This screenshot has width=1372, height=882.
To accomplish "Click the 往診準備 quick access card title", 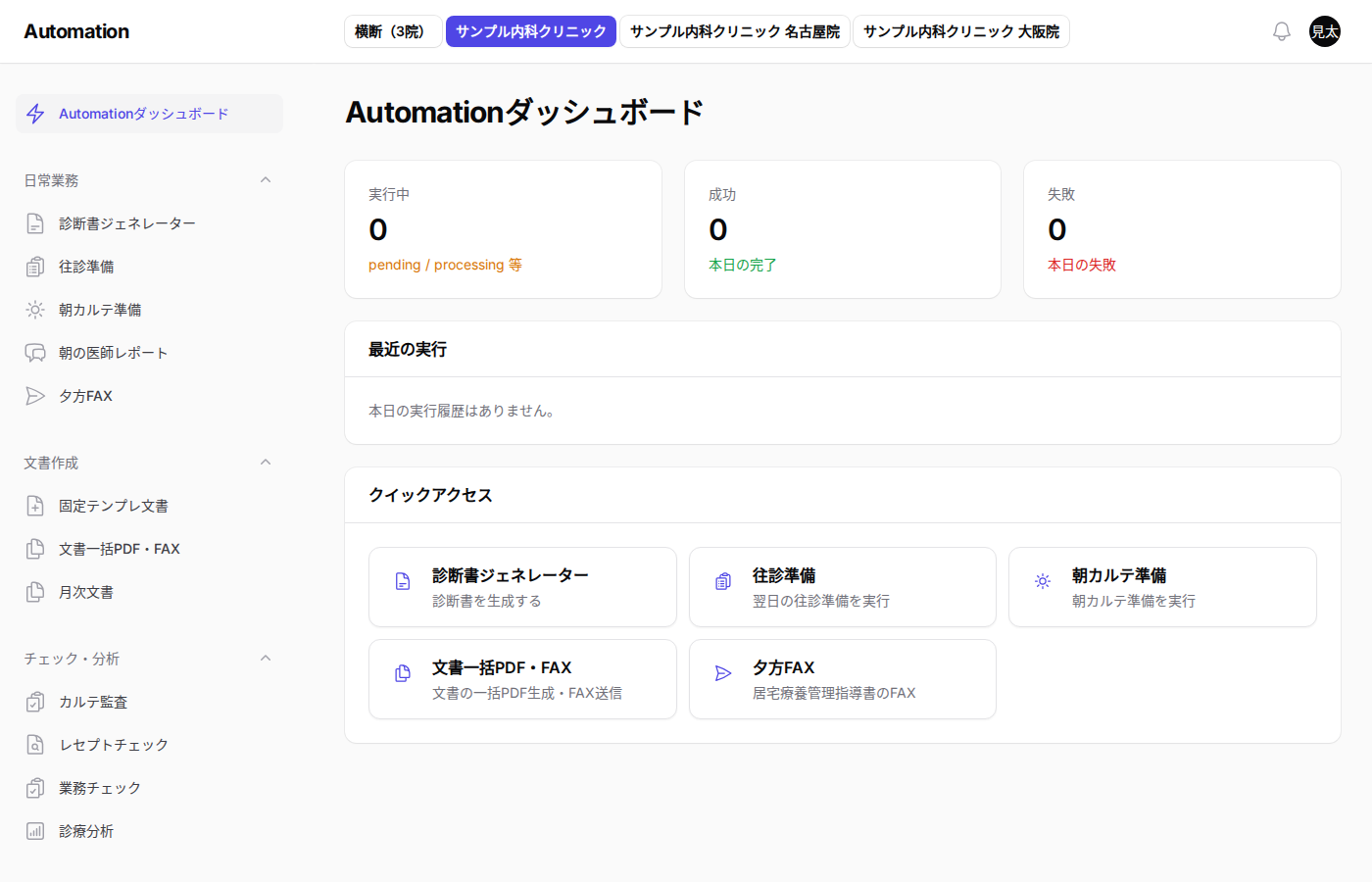I will [784, 575].
